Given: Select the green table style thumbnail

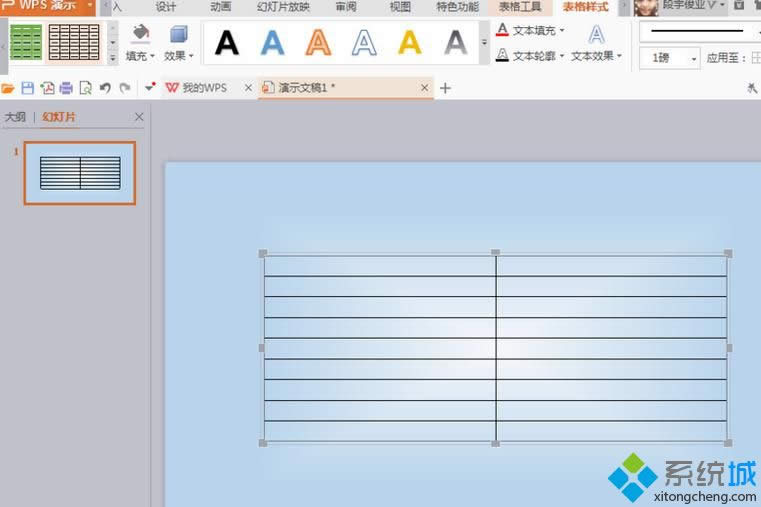Looking at the screenshot, I should pyautogui.click(x=26, y=43).
